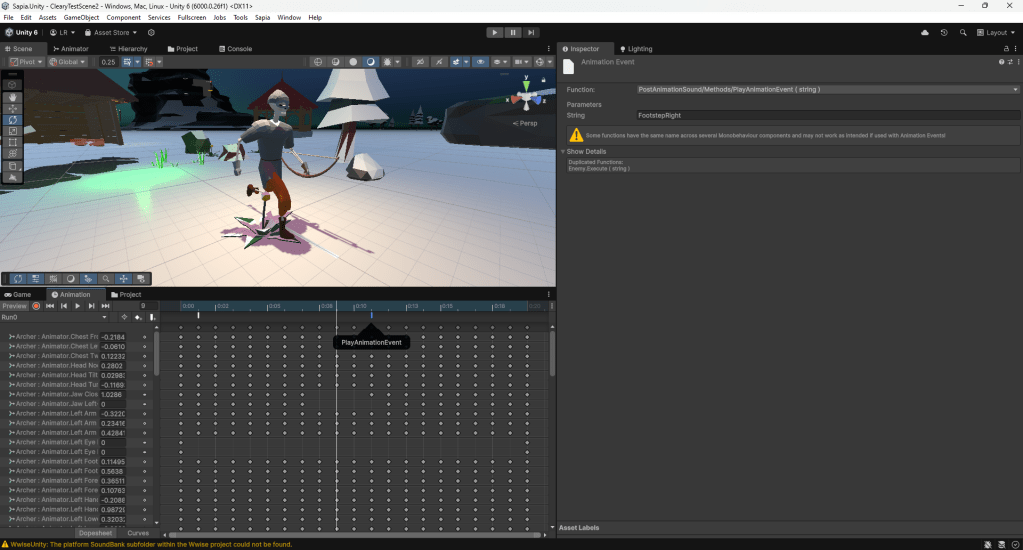Image resolution: width=1023 pixels, height=550 pixels.
Task: Select the Rotate tool in Scene toolbar
Action: pyautogui.click(x=12, y=120)
